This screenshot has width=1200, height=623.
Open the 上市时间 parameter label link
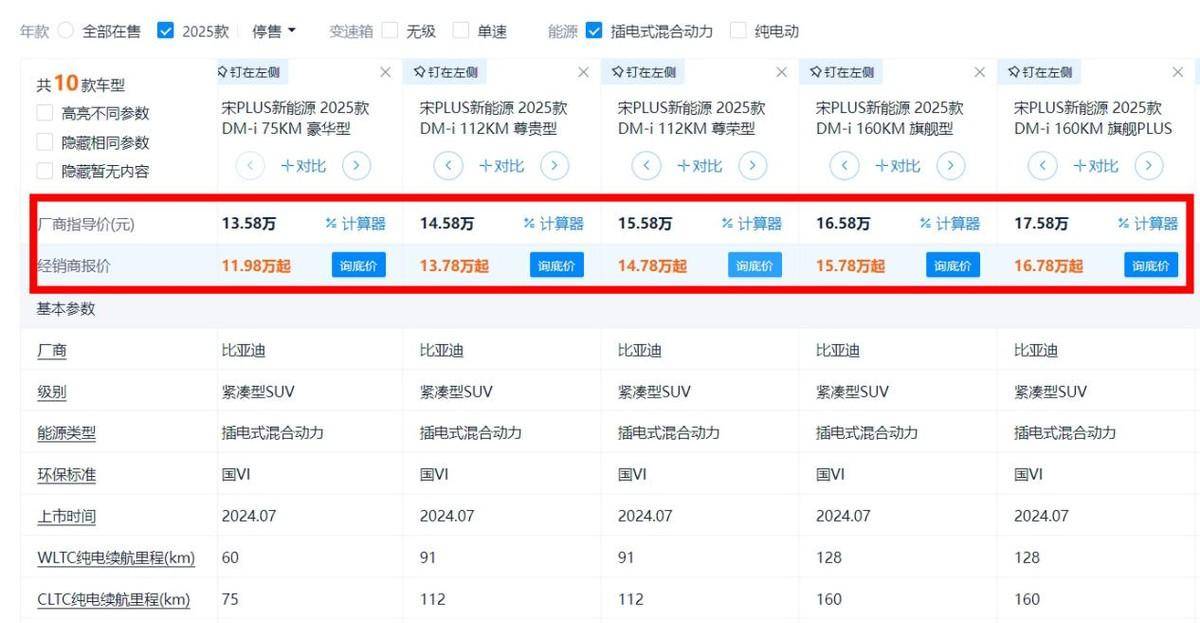(x=67, y=516)
